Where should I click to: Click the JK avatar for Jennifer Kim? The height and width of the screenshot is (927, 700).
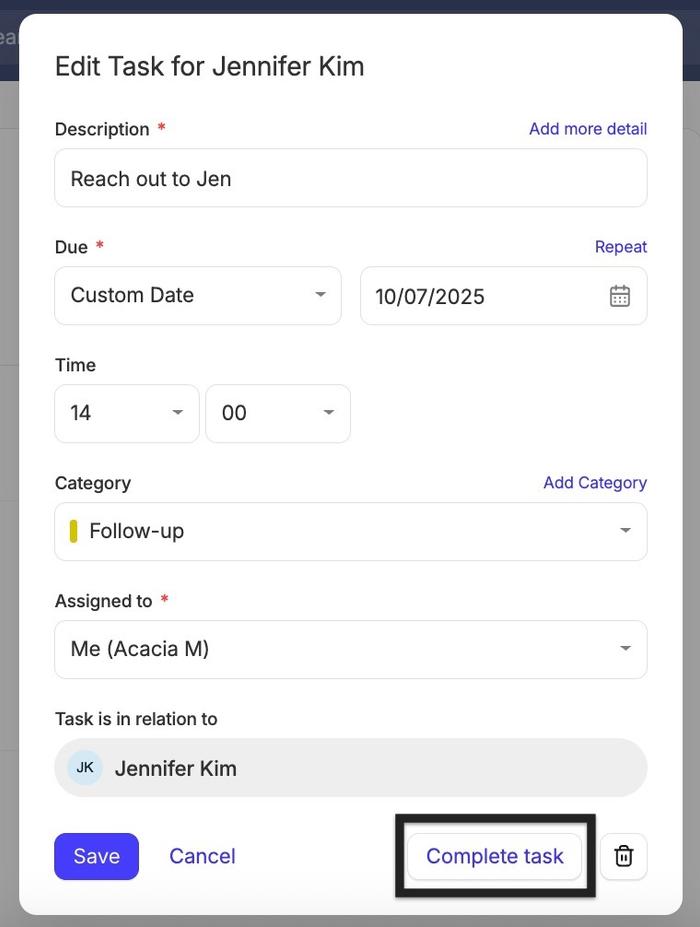pos(85,768)
